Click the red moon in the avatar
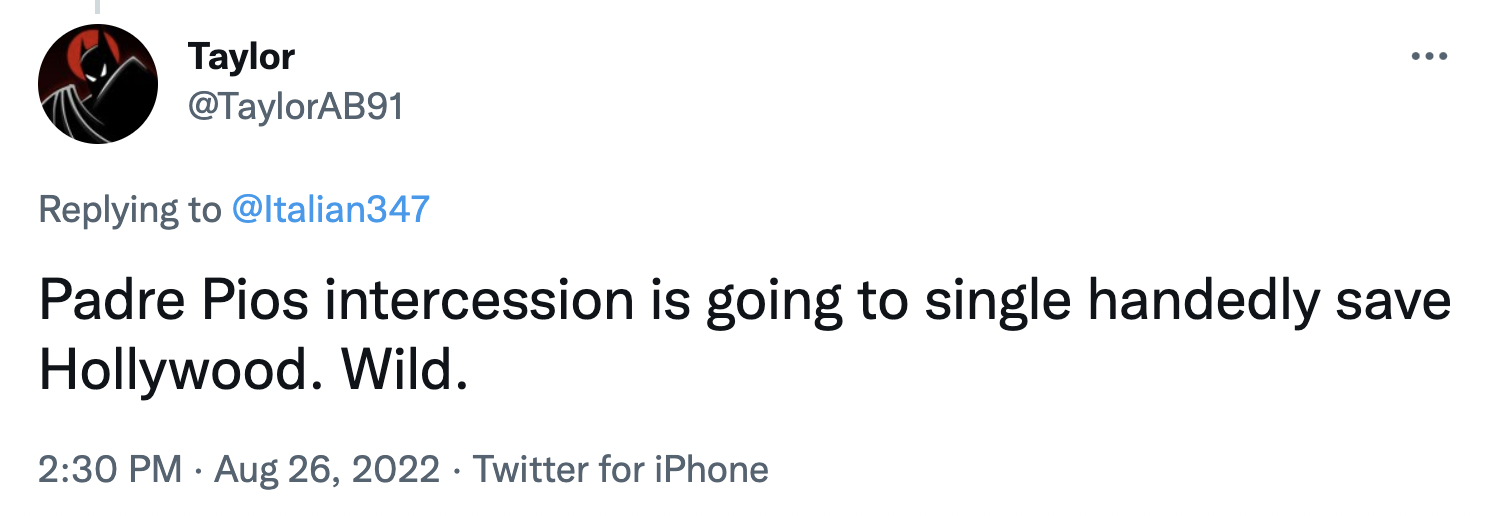The image size is (1490, 516). click(80, 60)
